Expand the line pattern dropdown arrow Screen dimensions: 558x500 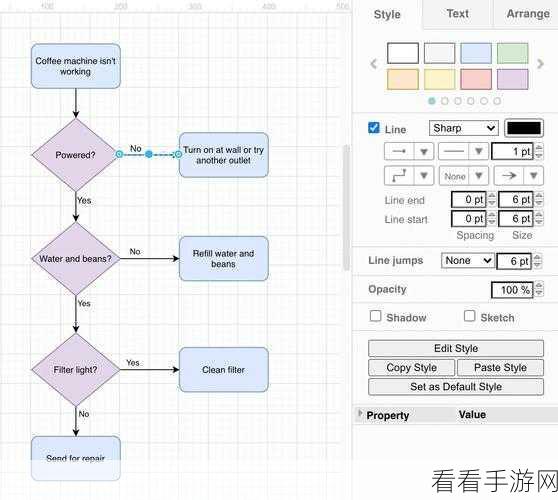[x=479, y=152]
